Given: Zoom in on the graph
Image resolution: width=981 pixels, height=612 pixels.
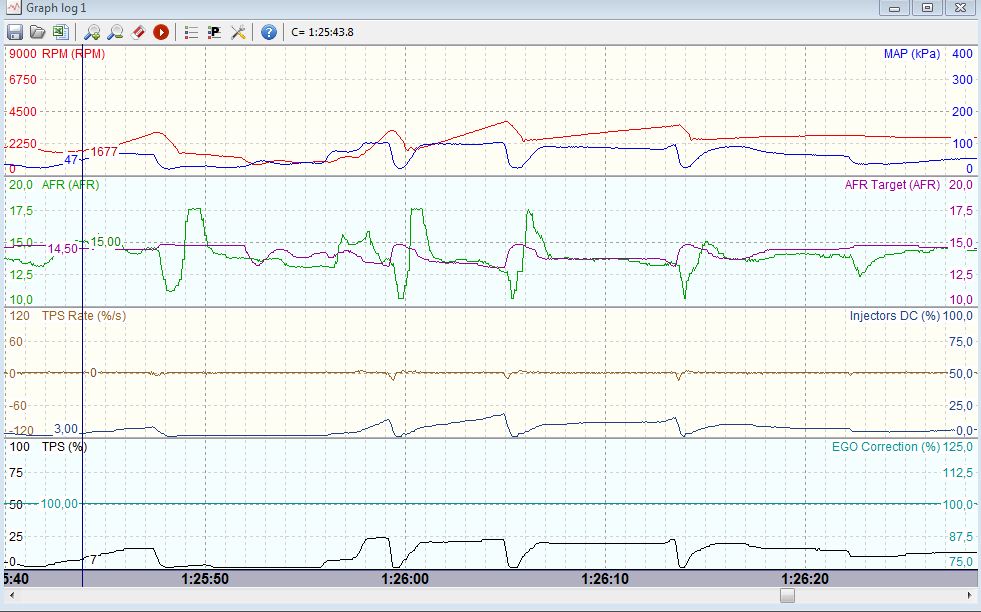Looking at the screenshot, I should coord(92,32).
